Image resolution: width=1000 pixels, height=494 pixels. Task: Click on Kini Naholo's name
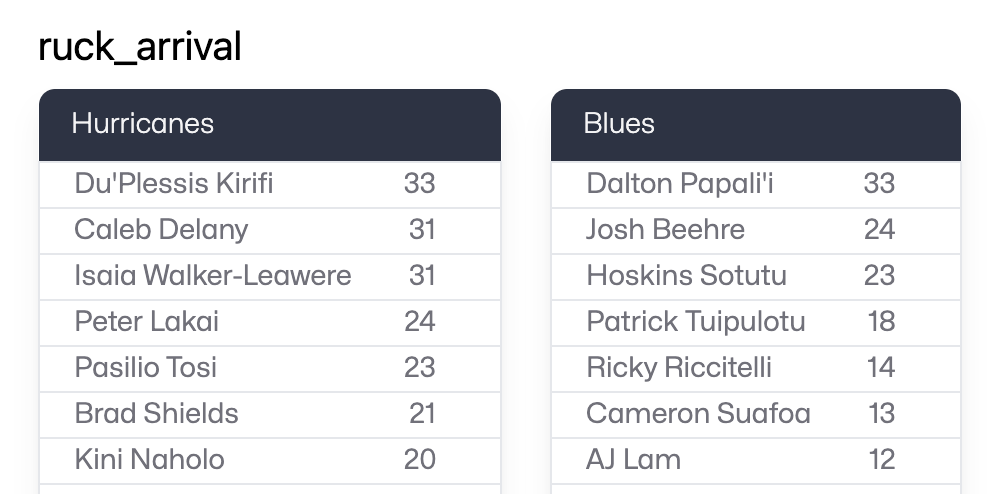150,460
